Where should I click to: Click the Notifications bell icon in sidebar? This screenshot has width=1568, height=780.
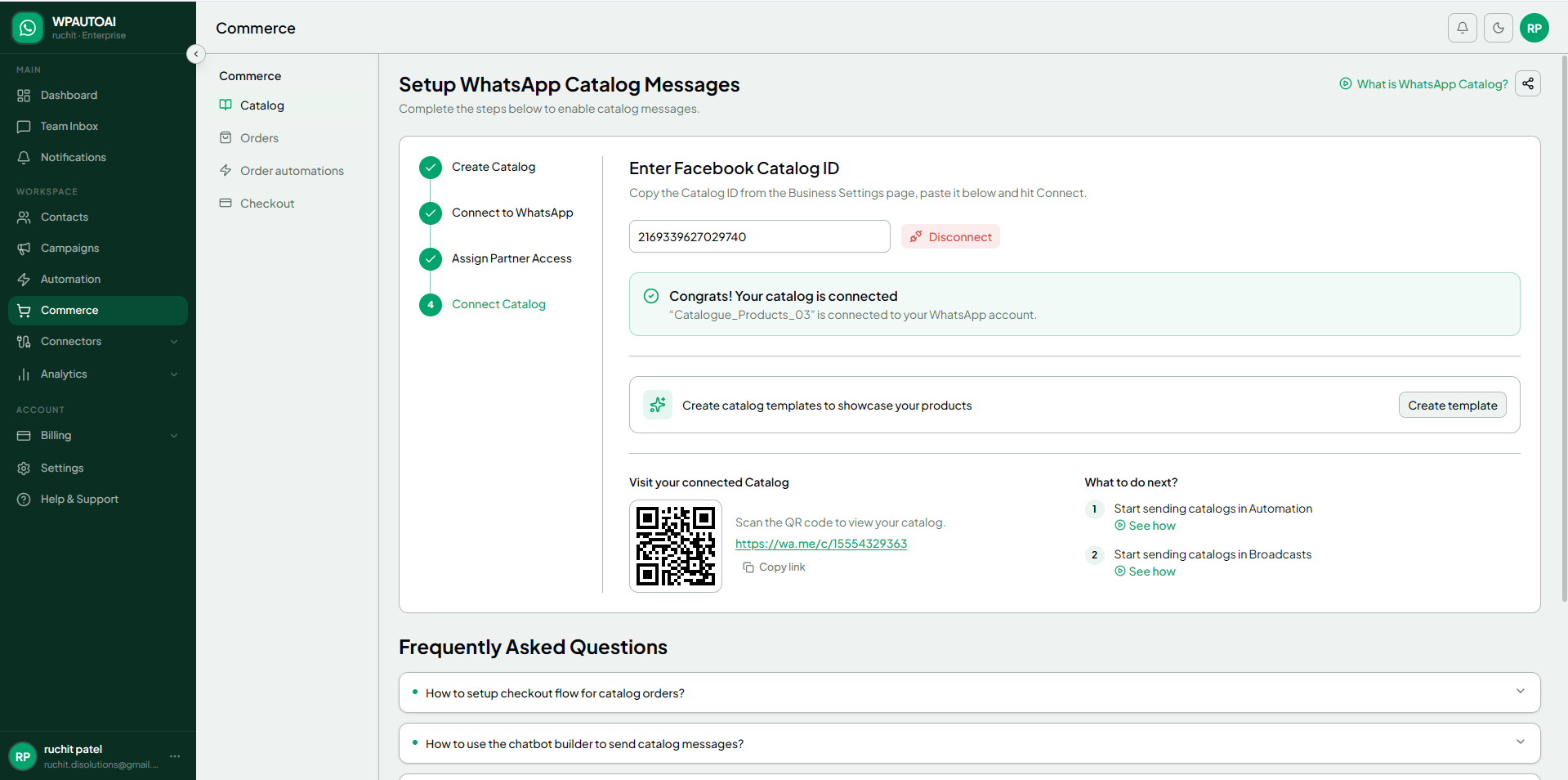[x=24, y=158]
